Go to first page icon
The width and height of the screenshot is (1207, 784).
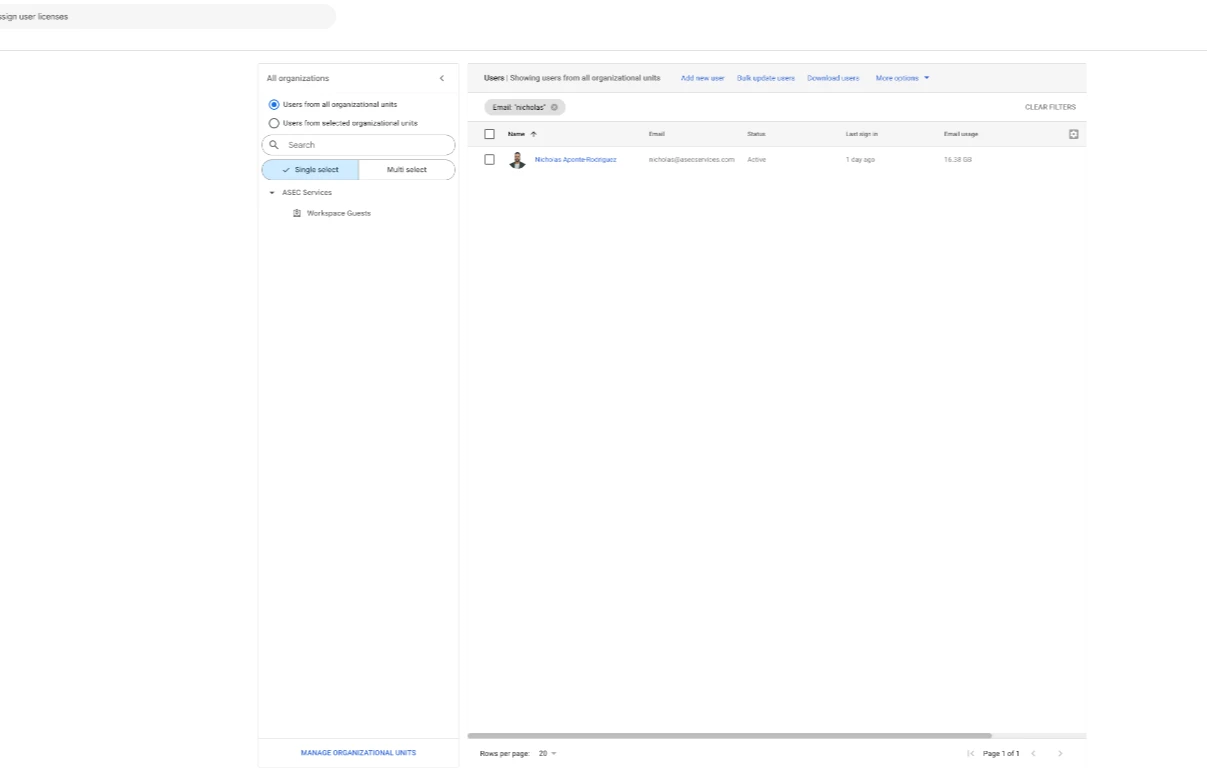tap(971, 753)
